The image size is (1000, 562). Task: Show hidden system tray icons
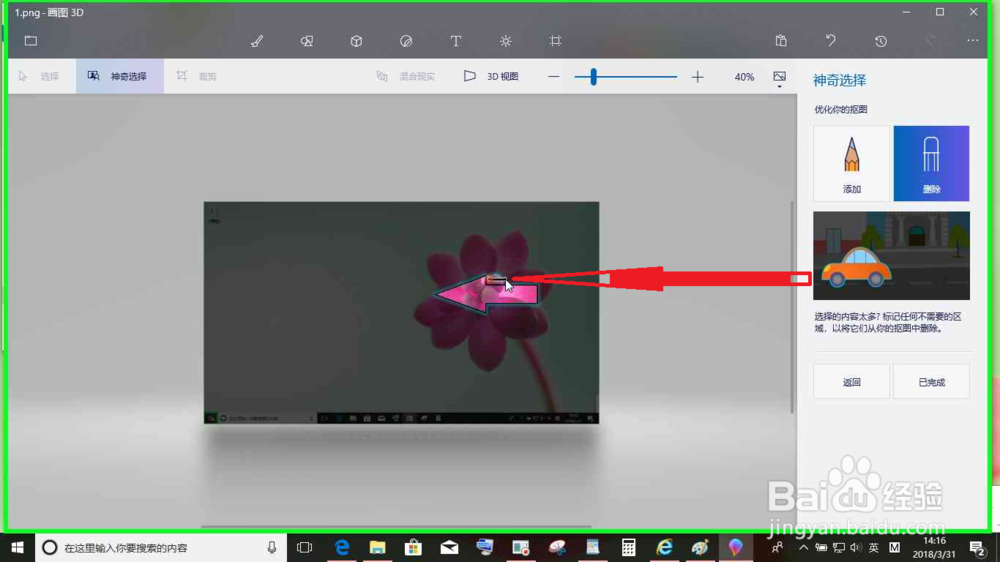pos(804,547)
